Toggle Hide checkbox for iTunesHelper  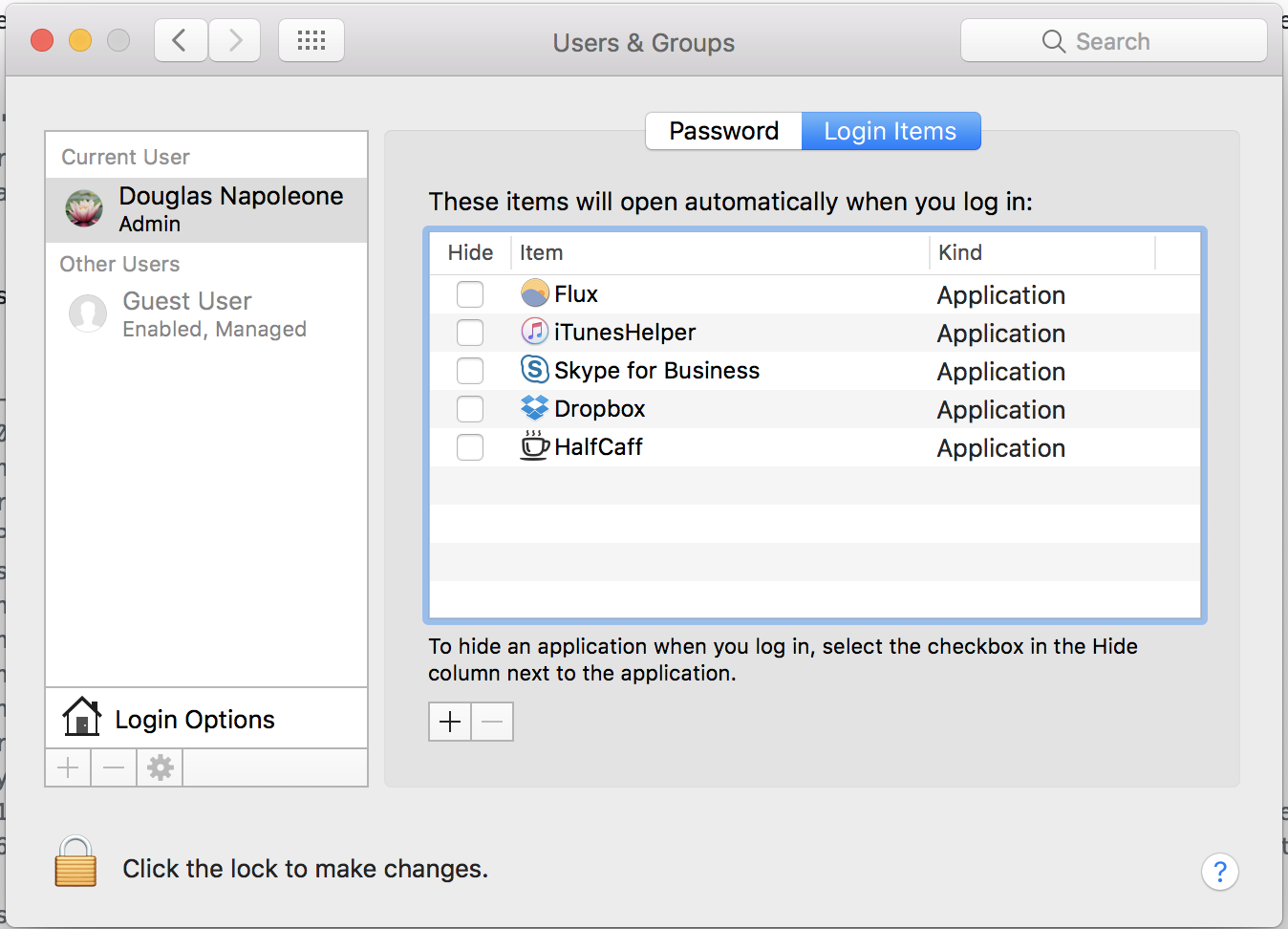click(470, 333)
